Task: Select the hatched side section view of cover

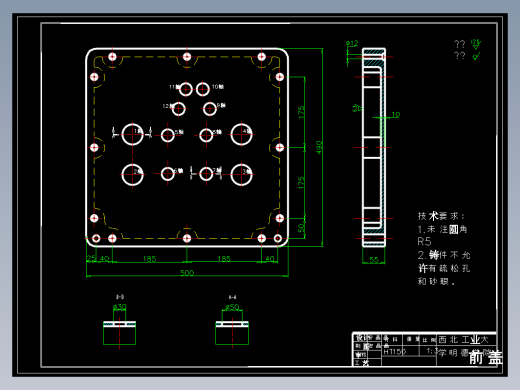Action: 374,147
